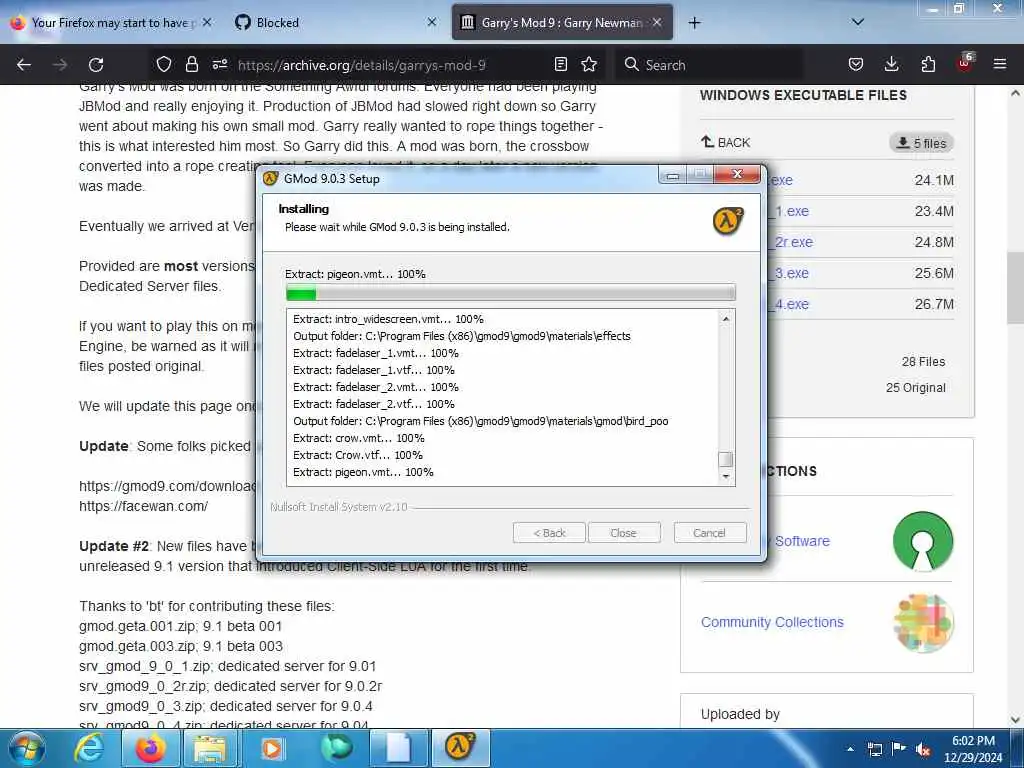
Task: Open the tracking protection shield icon
Action: pyautogui.click(x=164, y=64)
